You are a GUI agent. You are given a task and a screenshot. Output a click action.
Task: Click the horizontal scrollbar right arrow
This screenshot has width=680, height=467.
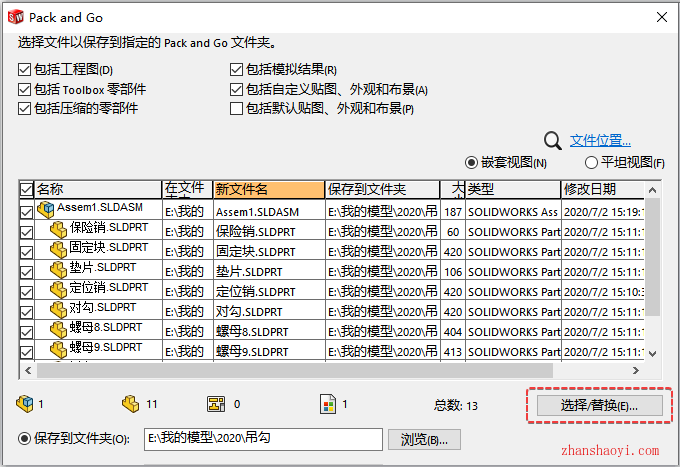[636, 370]
